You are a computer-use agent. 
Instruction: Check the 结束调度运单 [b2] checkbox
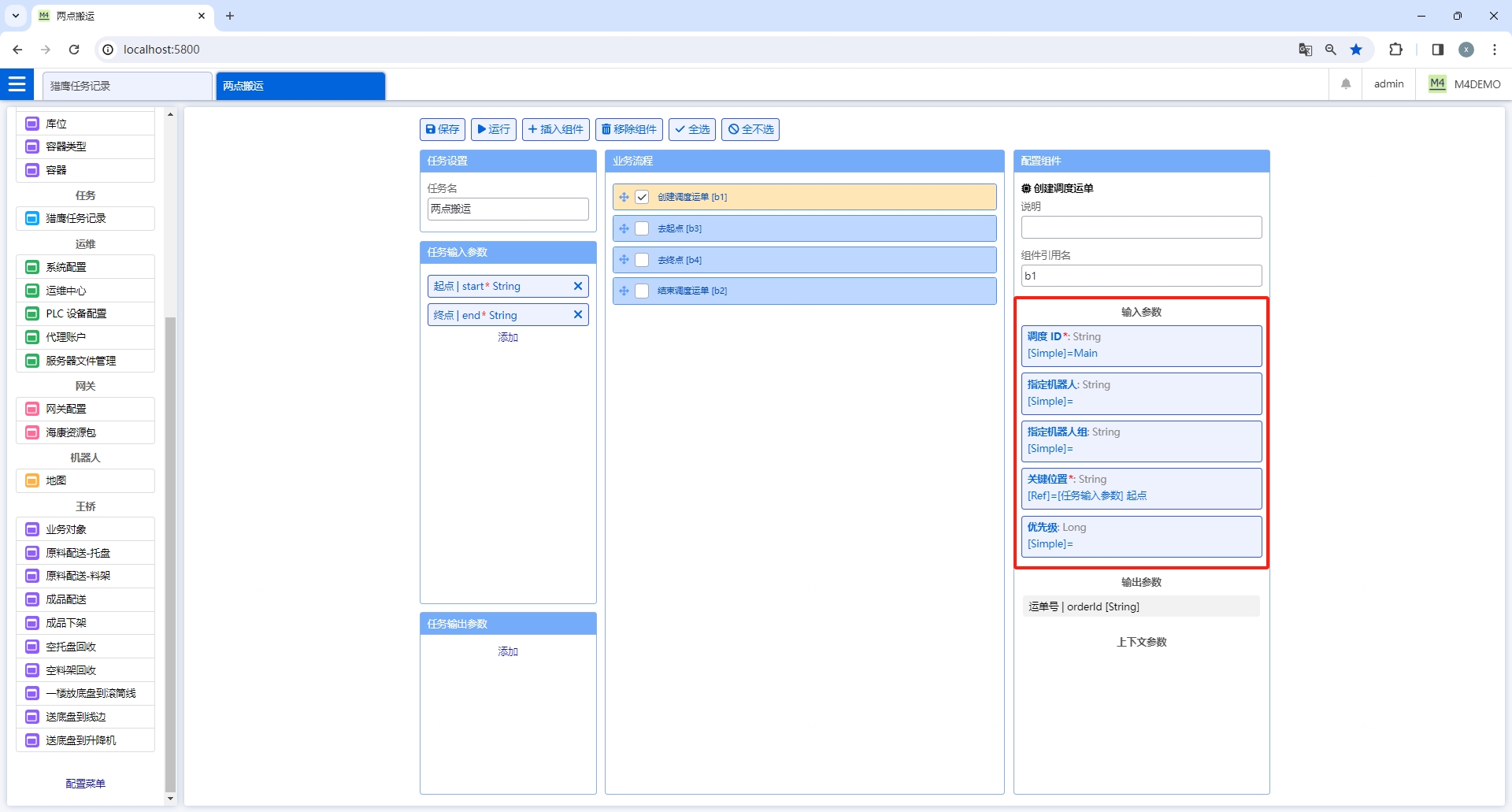(x=642, y=291)
